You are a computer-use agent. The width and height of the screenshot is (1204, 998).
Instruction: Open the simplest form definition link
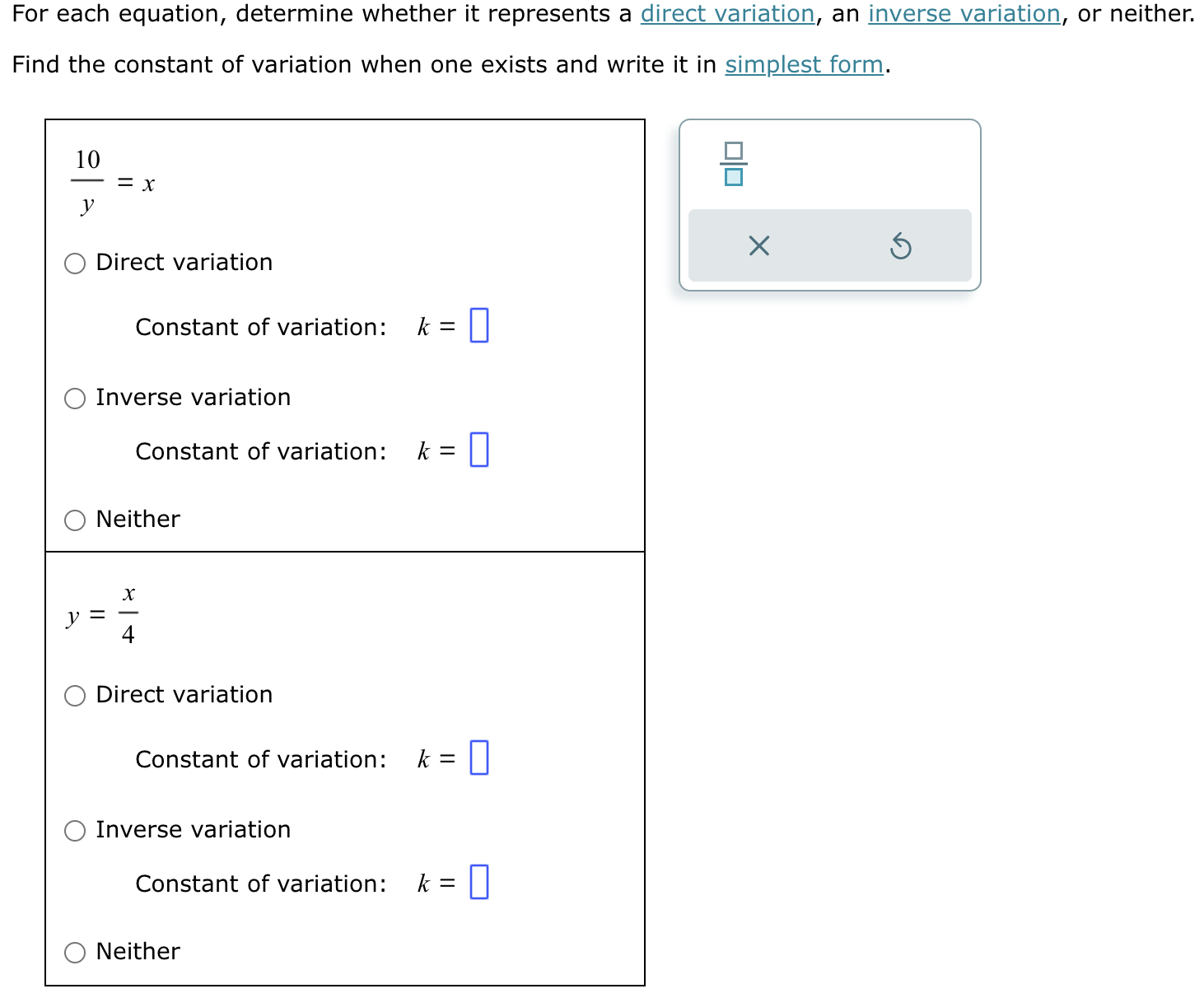pos(803,64)
